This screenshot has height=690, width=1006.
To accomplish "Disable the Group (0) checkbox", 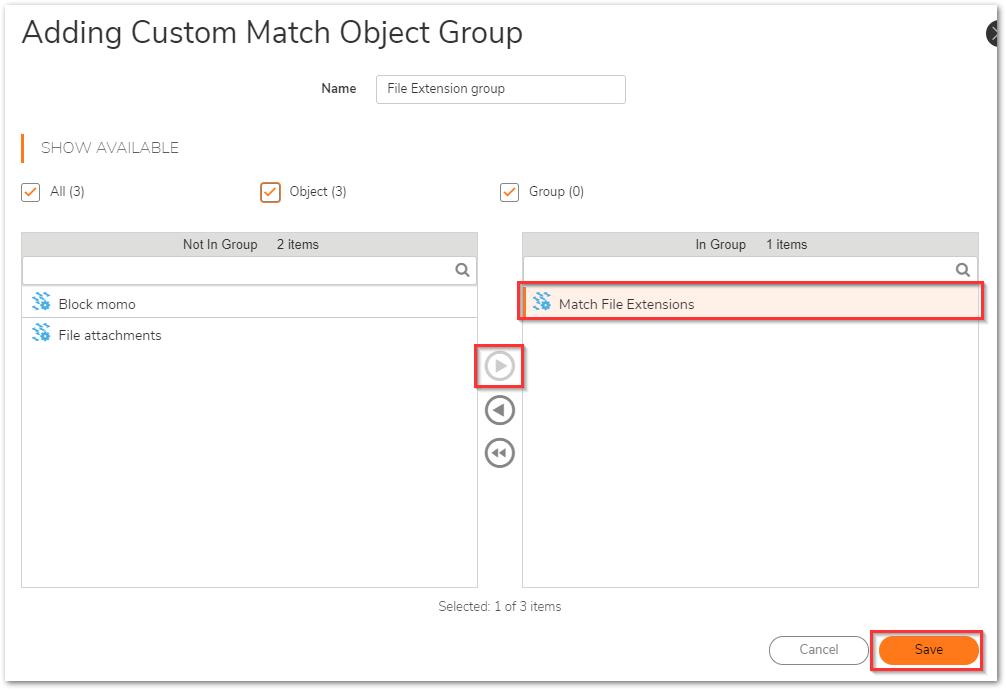I will pyautogui.click(x=510, y=192).
